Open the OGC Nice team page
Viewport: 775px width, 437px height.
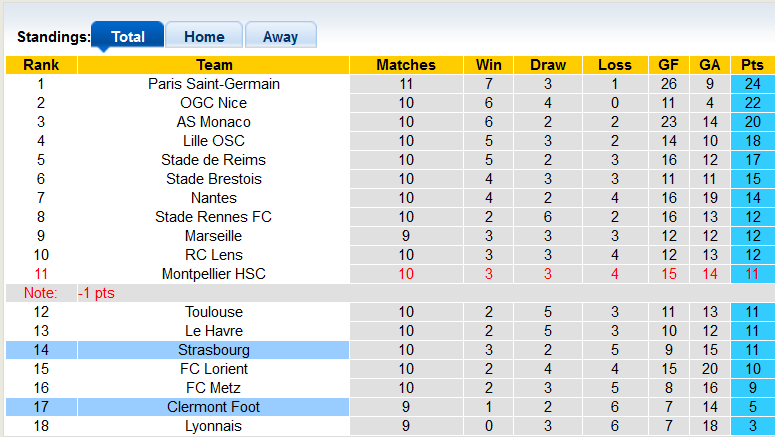pos(213,103)
